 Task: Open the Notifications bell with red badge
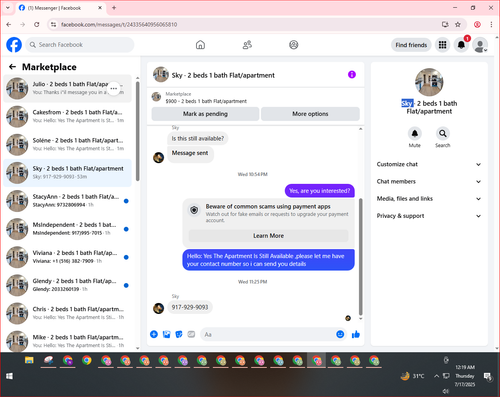click(x=461, y=45)
